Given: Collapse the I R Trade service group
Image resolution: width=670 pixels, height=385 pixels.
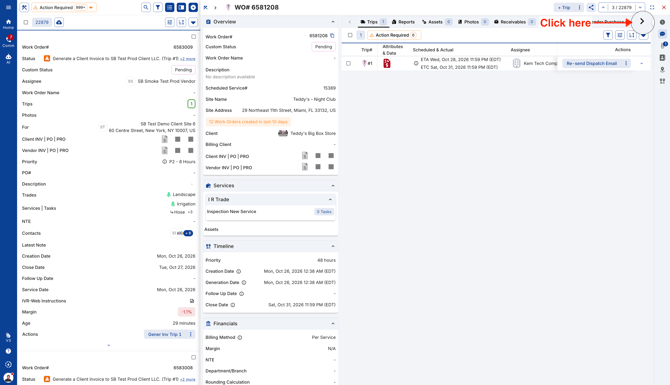Looking at the screenshot, I should (x=330, y=200).
